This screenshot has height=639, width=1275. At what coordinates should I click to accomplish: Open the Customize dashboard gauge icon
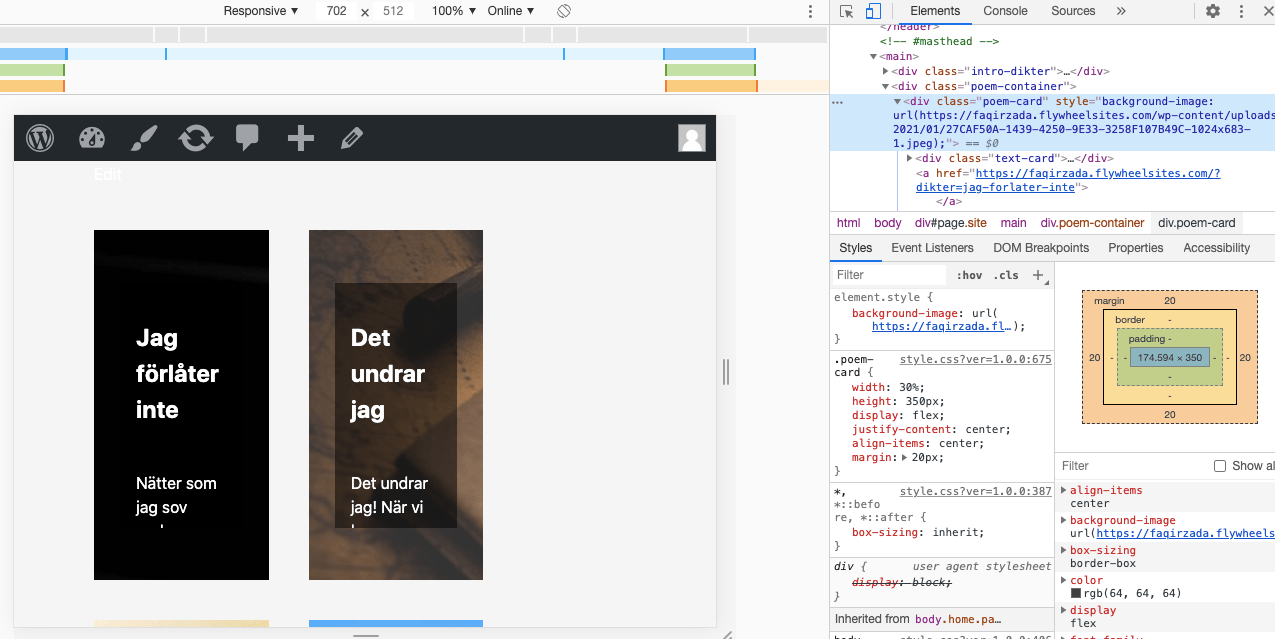92,138
